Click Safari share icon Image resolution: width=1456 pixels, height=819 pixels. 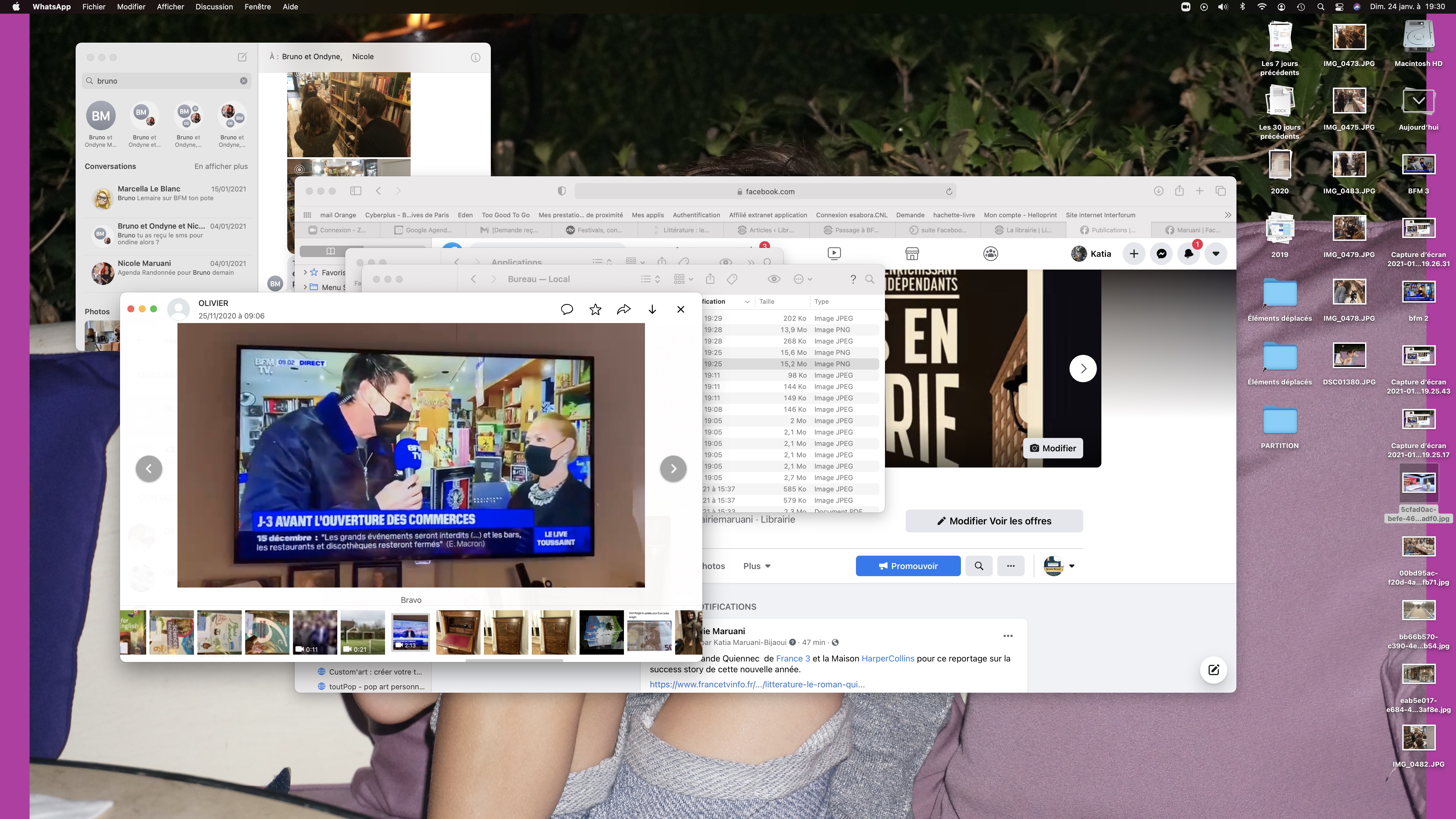(1179, 191)
